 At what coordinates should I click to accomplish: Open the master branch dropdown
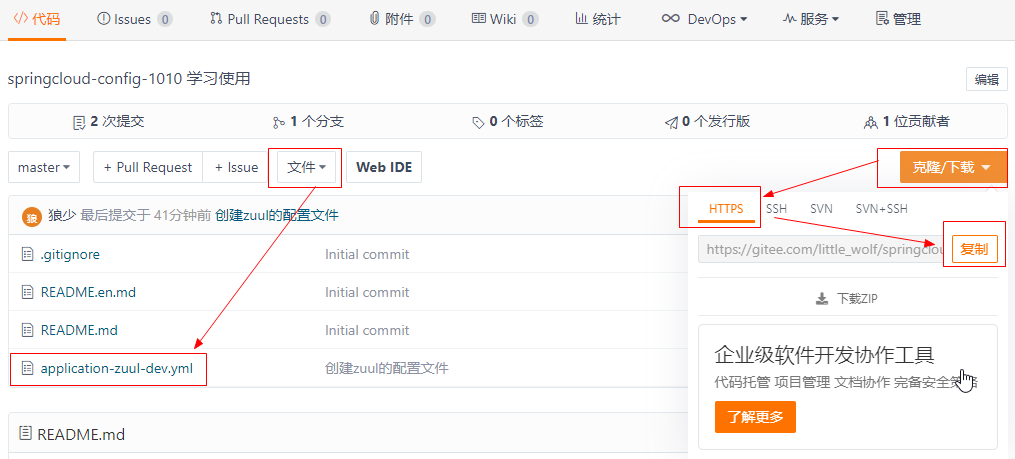pyautogui.click(x=44, y=167)
